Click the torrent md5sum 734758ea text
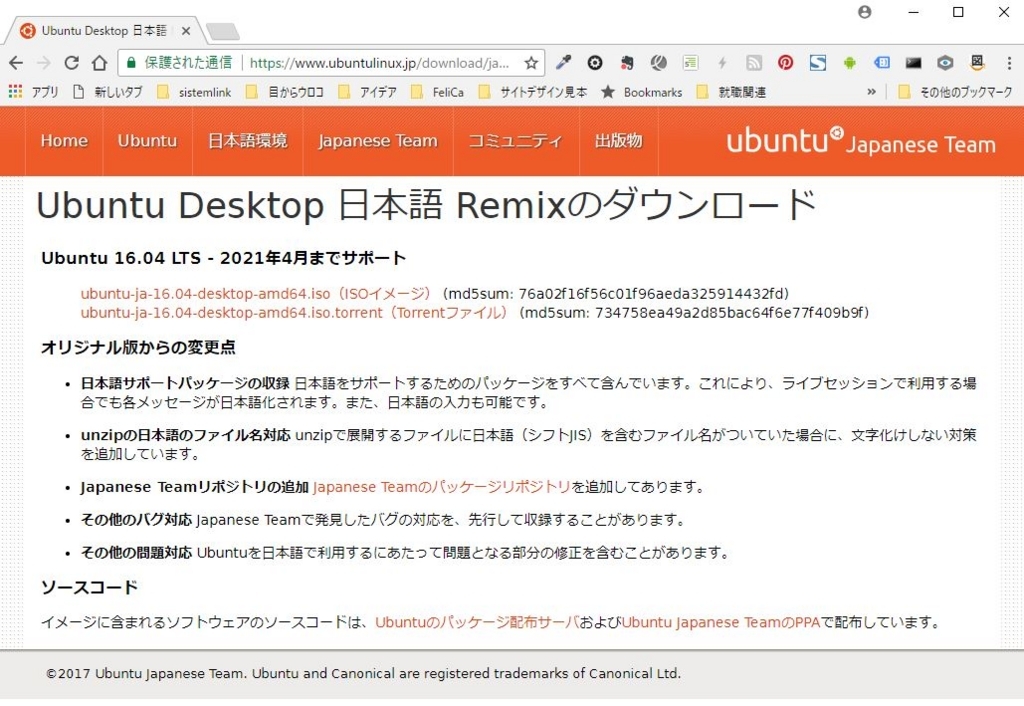Image resolution: width=1024 pixels, height=706 pixels. click(694, 313)
